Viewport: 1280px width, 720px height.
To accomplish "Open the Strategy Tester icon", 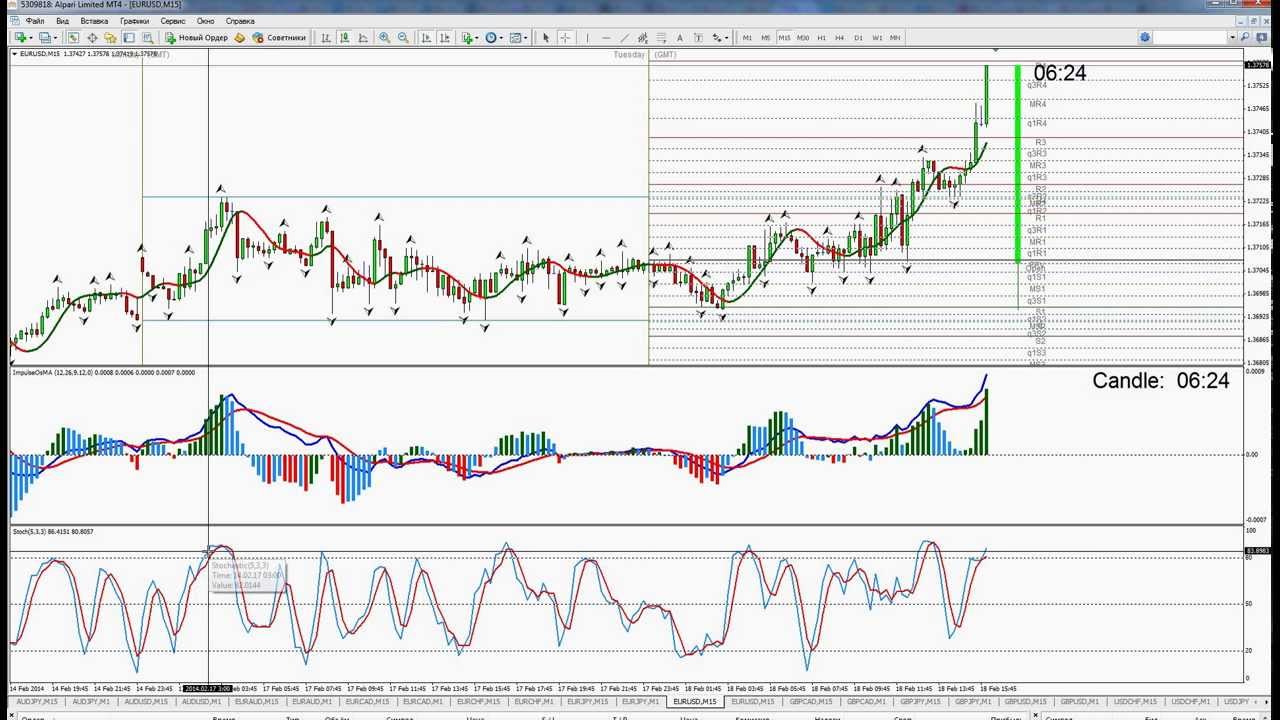I will click(147, 38).
